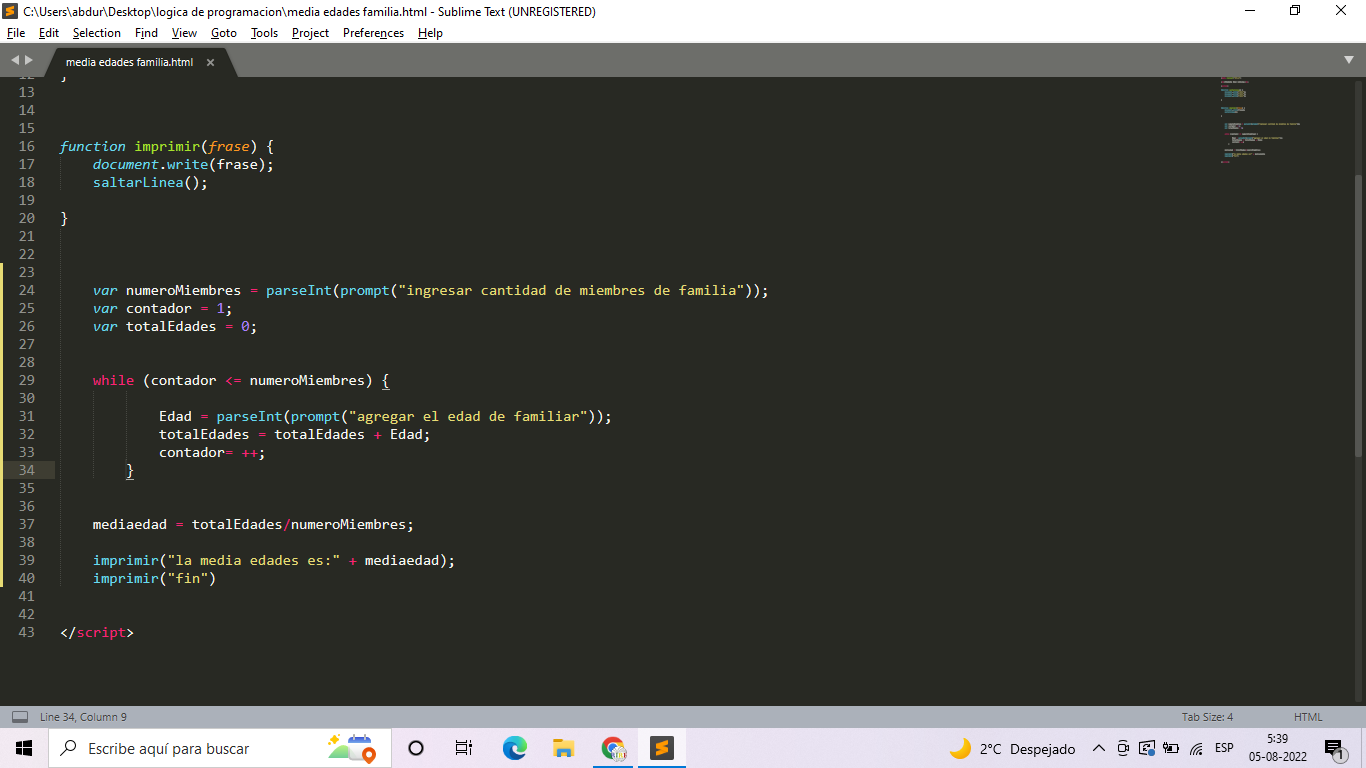Screen dimensions: 1366x768
Task: Click the vertical scrollbar thumb
Action: [1358, 315]
